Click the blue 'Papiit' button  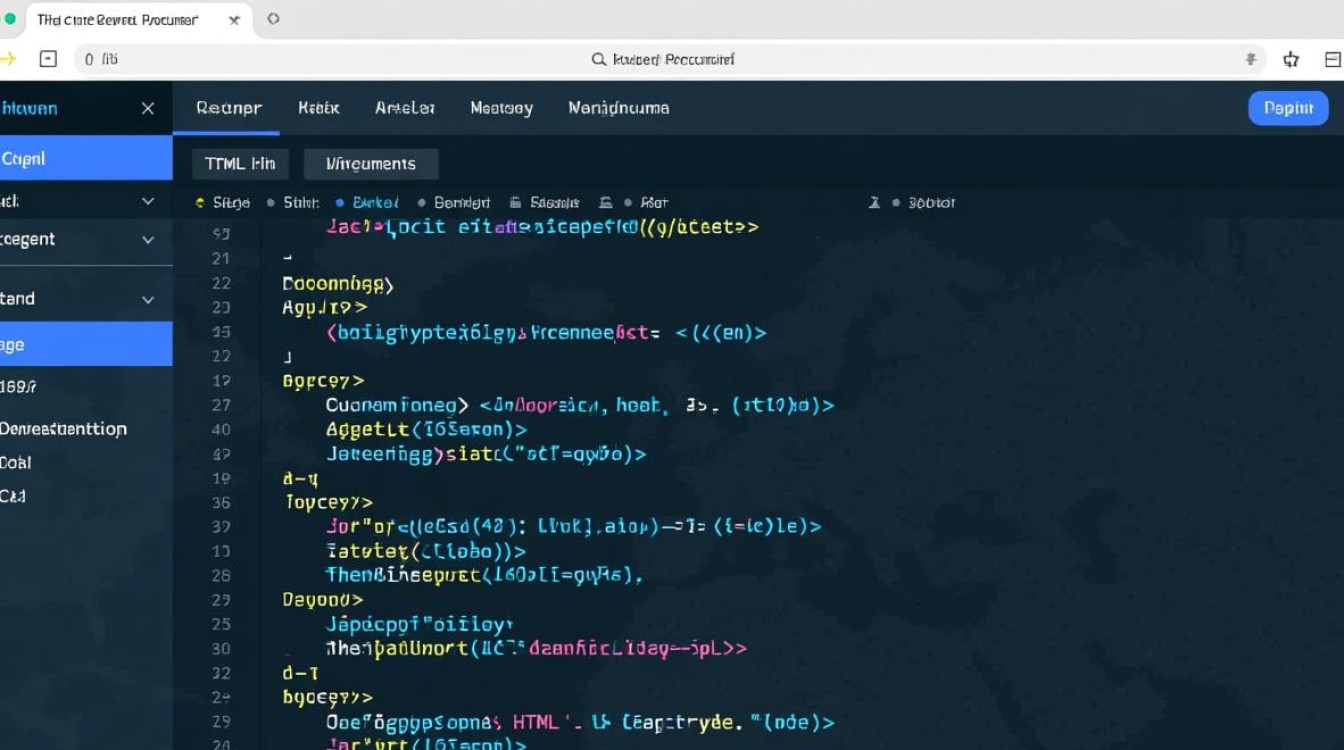click(1288, 108)
